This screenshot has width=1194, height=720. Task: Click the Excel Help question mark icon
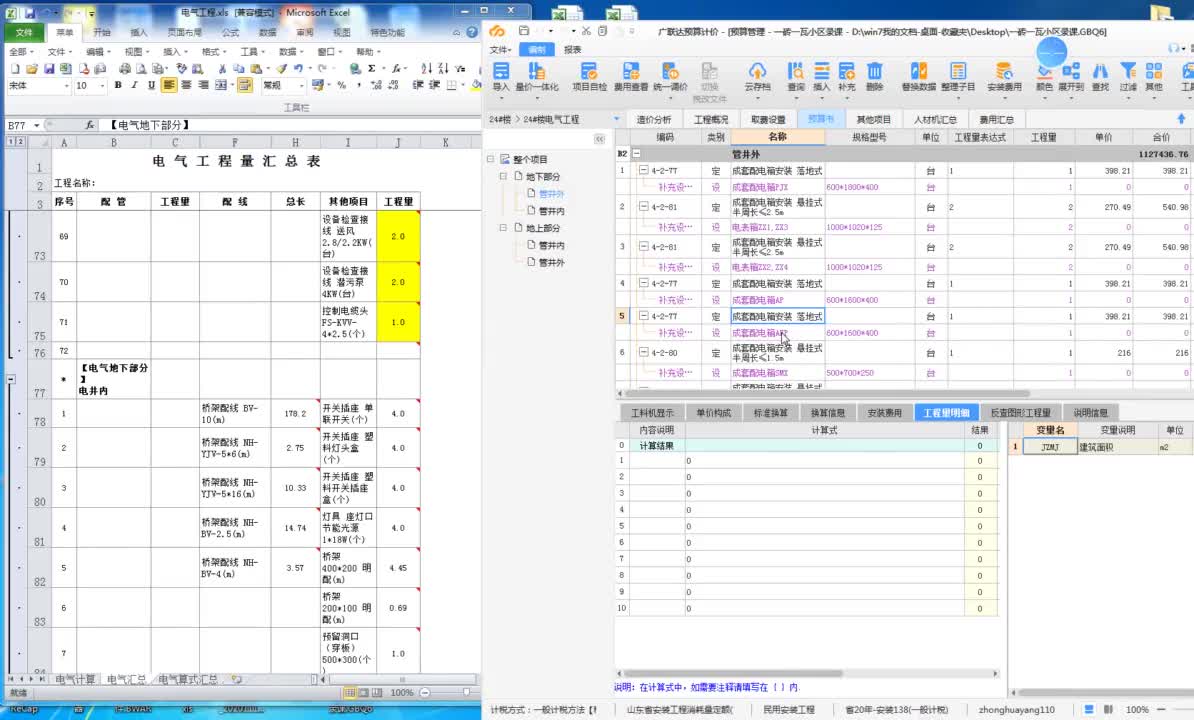tap(472, 32)
